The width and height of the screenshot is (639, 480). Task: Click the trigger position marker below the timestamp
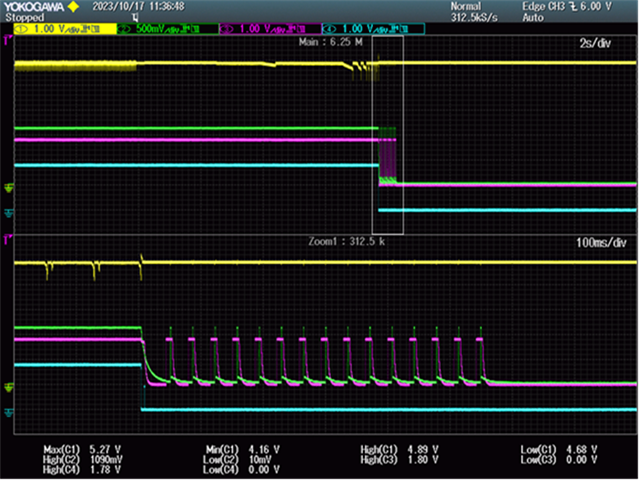135,17
